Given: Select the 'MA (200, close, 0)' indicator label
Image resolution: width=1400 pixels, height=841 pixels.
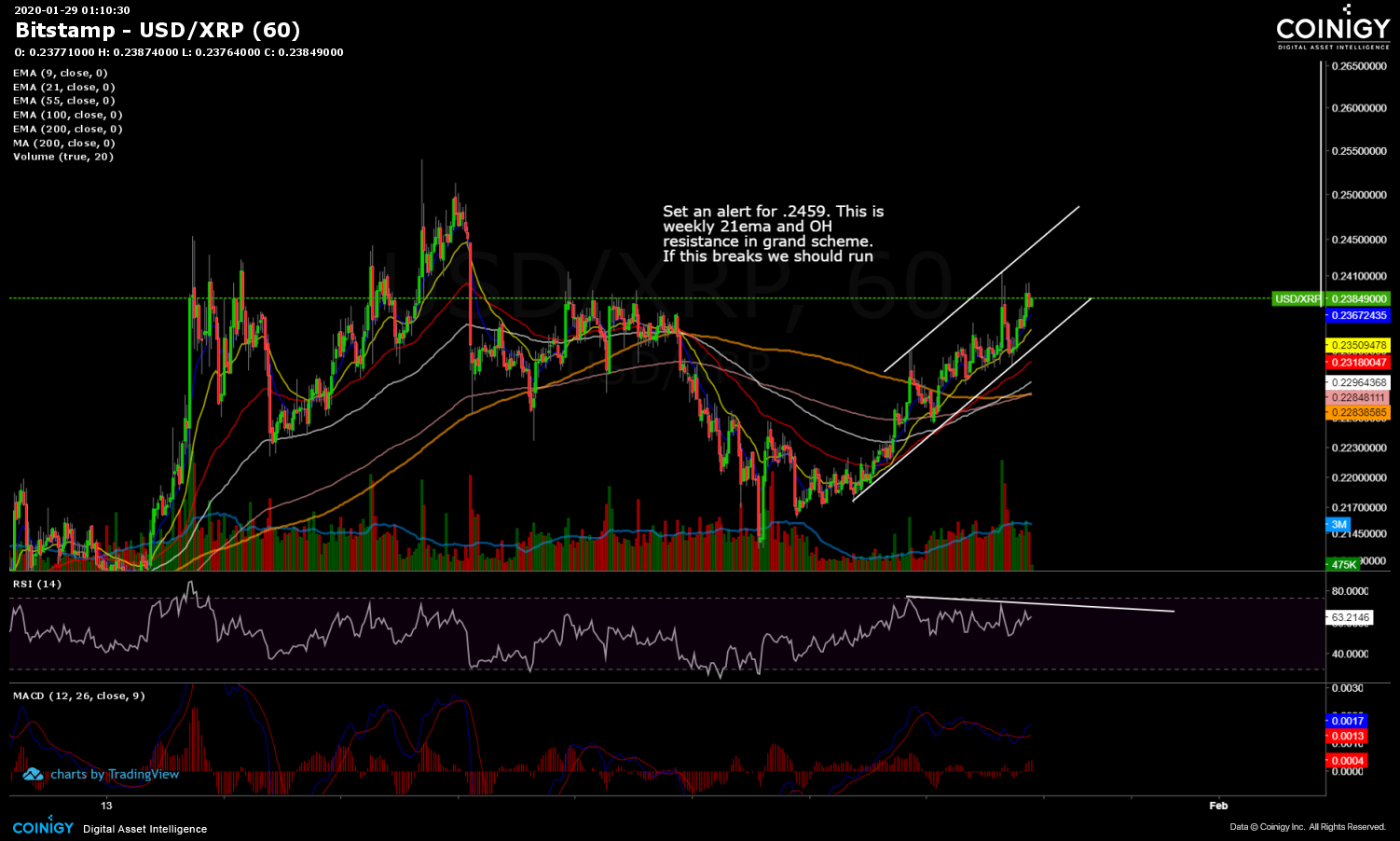Looking at the screenshot, I should click(x=64, y=143).
